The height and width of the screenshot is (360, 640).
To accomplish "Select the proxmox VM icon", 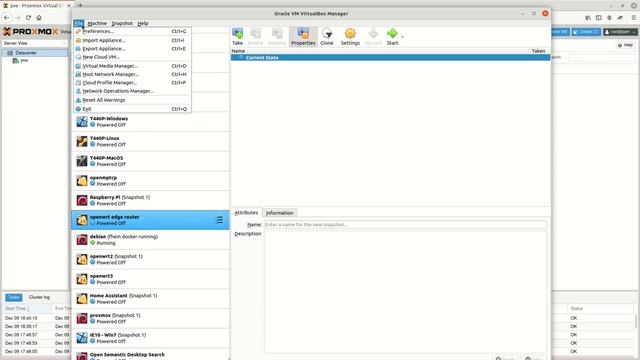I will pos(82,318).
